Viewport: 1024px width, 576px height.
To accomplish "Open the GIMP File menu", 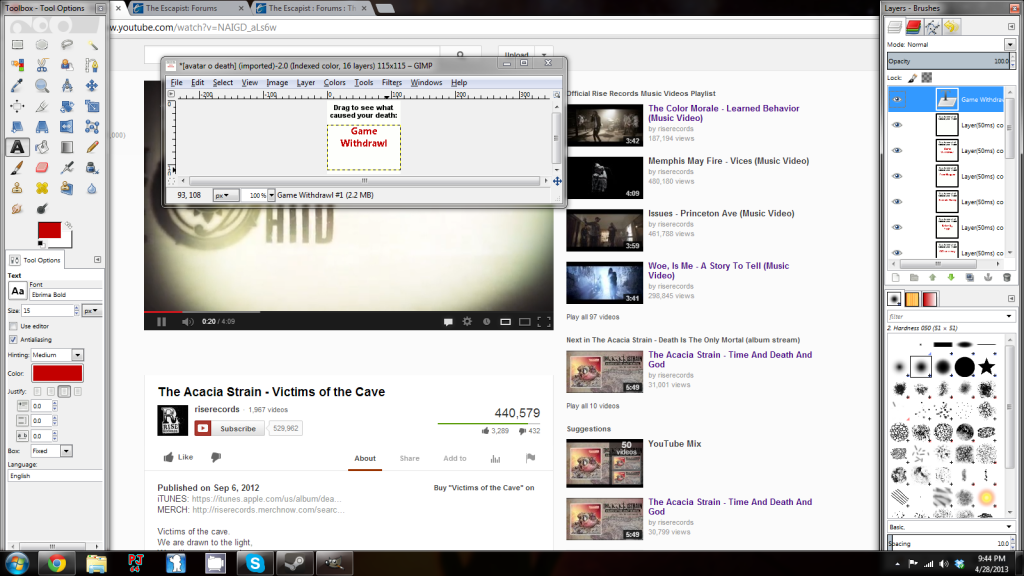I will tap(176, 82).
